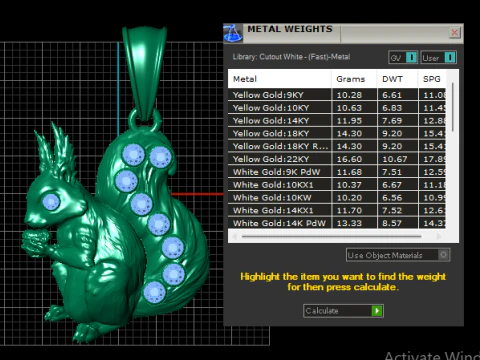Select the Yellow Gold:14KY row
This screenshot has width=480, height=360.
point(337,120)
